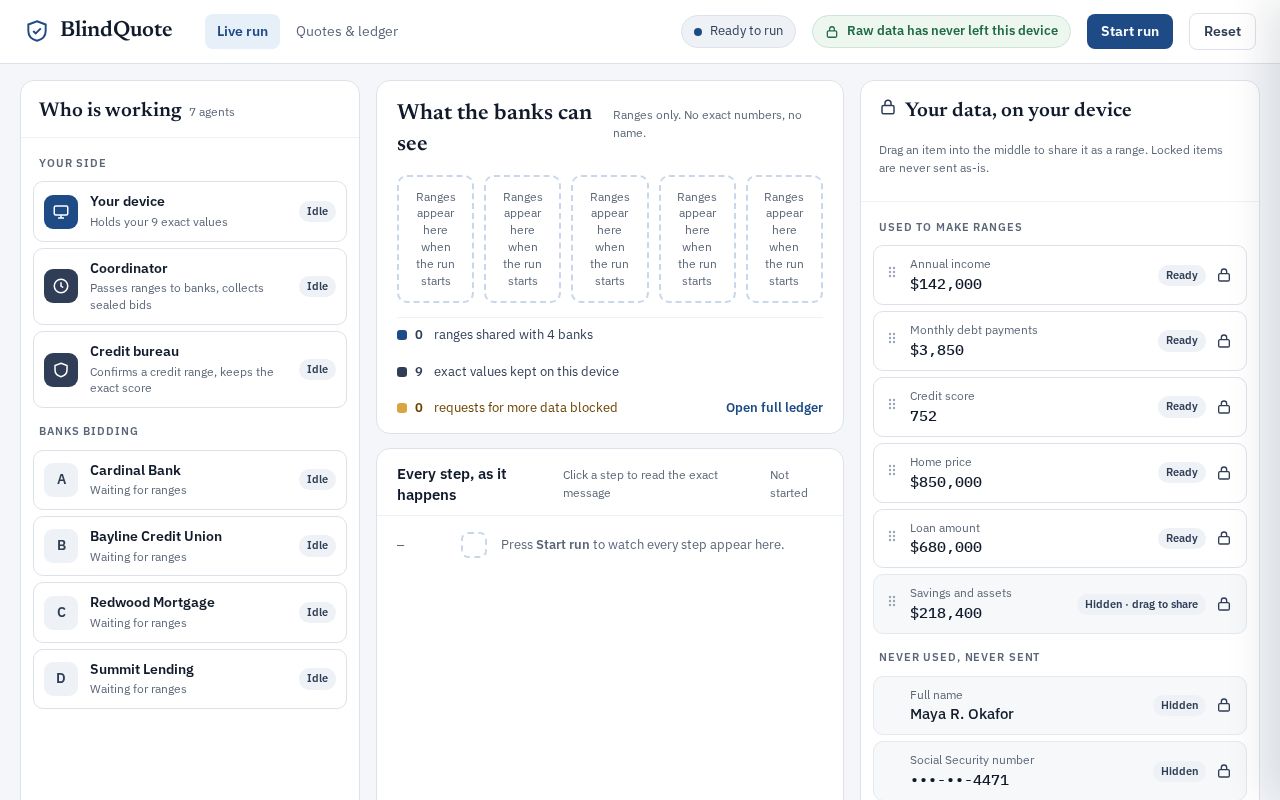Click the Monthly debt payments drag handle
The image size is (1280, 800).
[892, 339]
